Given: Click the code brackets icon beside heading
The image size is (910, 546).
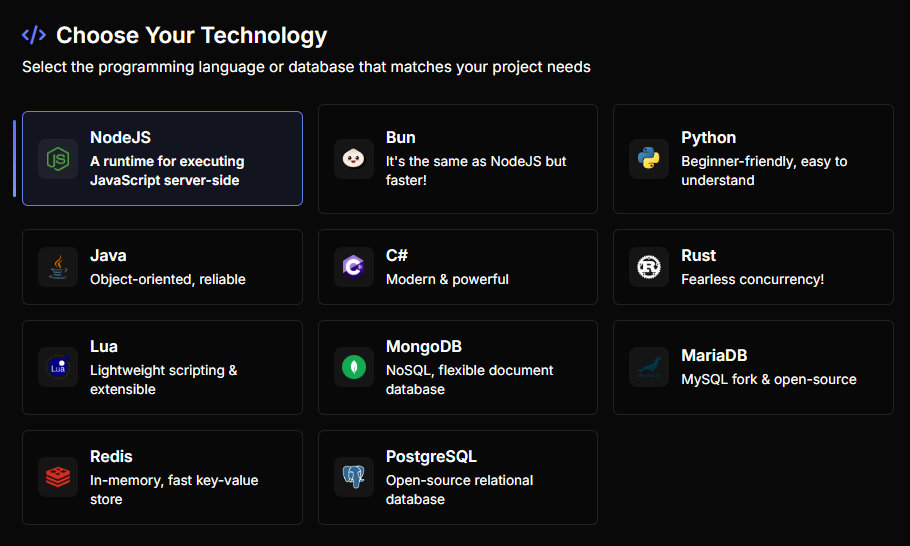Looking at the screenshot, I should point(34,35).
